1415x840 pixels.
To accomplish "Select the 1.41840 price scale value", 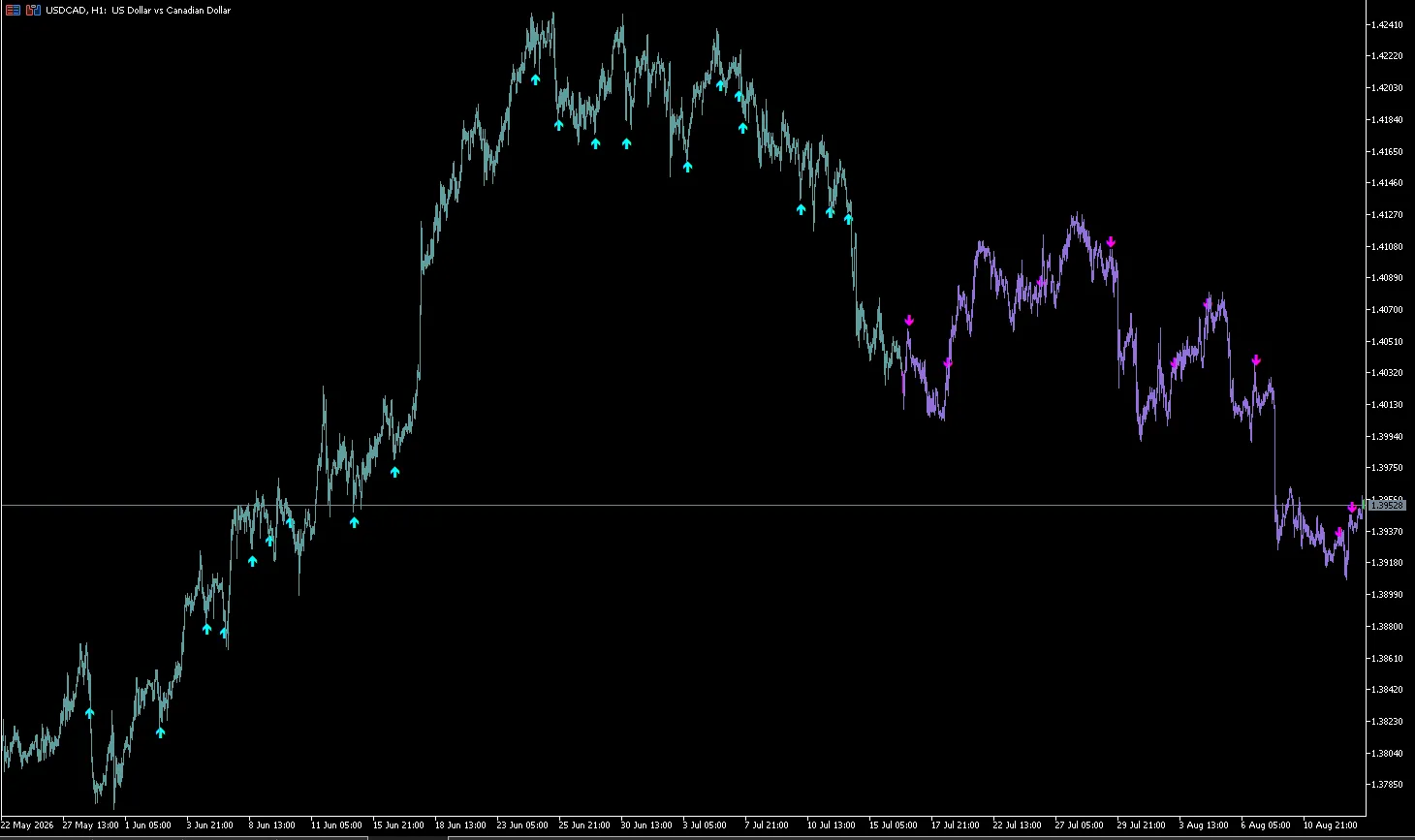I will [1389, 120].
